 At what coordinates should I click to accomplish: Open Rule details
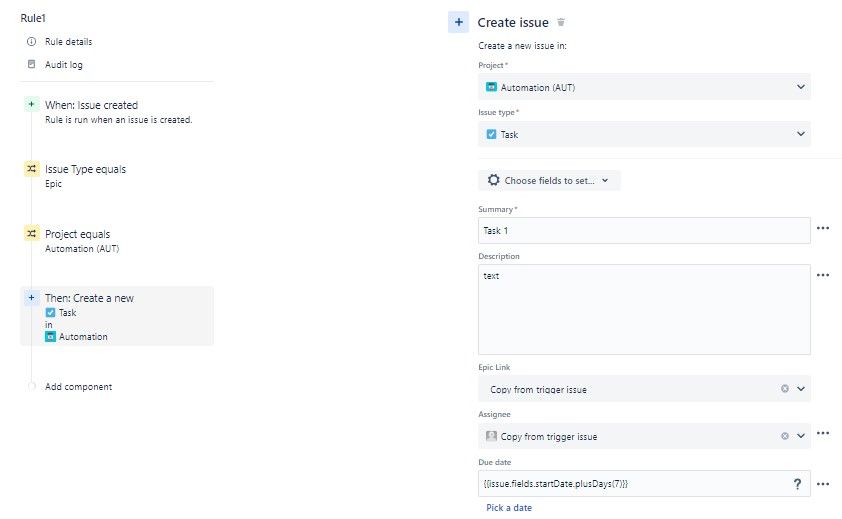point(68,41)
